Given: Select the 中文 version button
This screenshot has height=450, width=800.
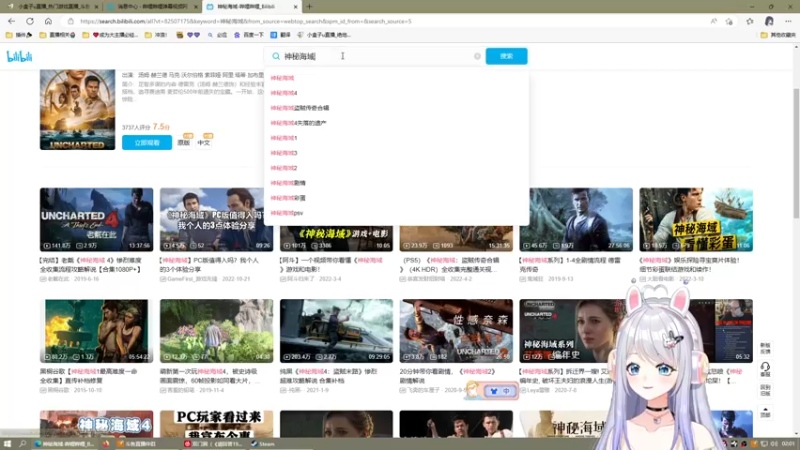Looking at the screenshot, I should pyautogui.click(x=204, y=142).
